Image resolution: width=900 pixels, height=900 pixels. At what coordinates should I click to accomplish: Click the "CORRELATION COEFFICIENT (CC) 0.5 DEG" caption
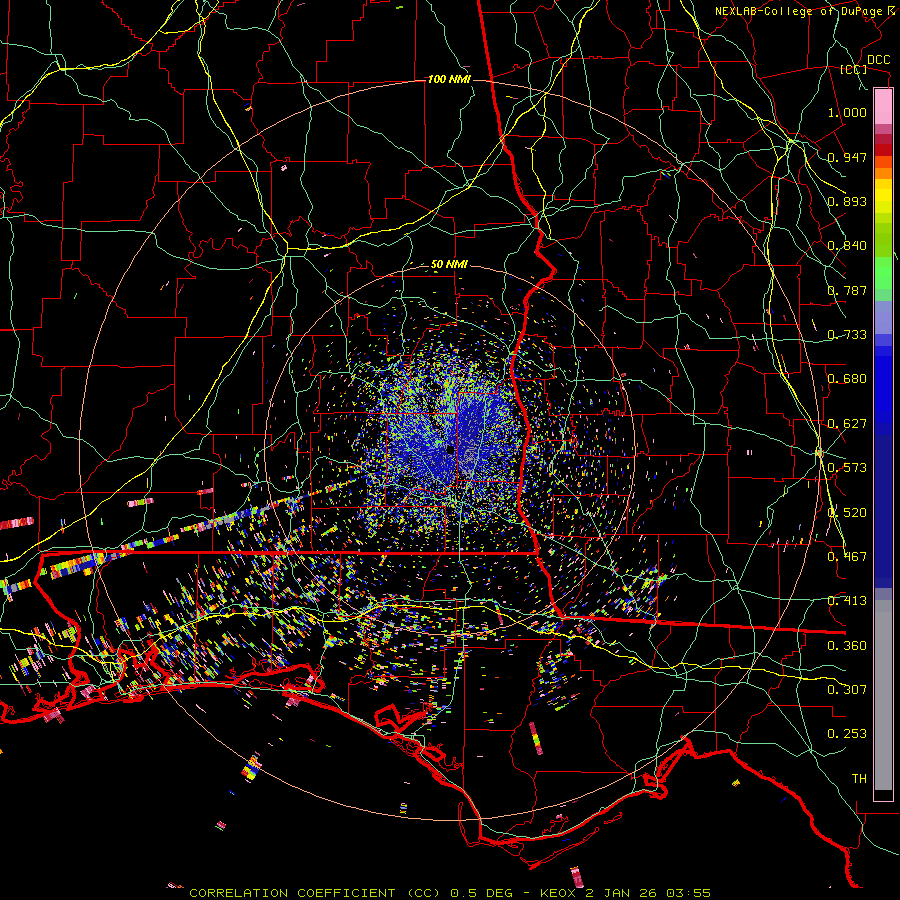352,893
